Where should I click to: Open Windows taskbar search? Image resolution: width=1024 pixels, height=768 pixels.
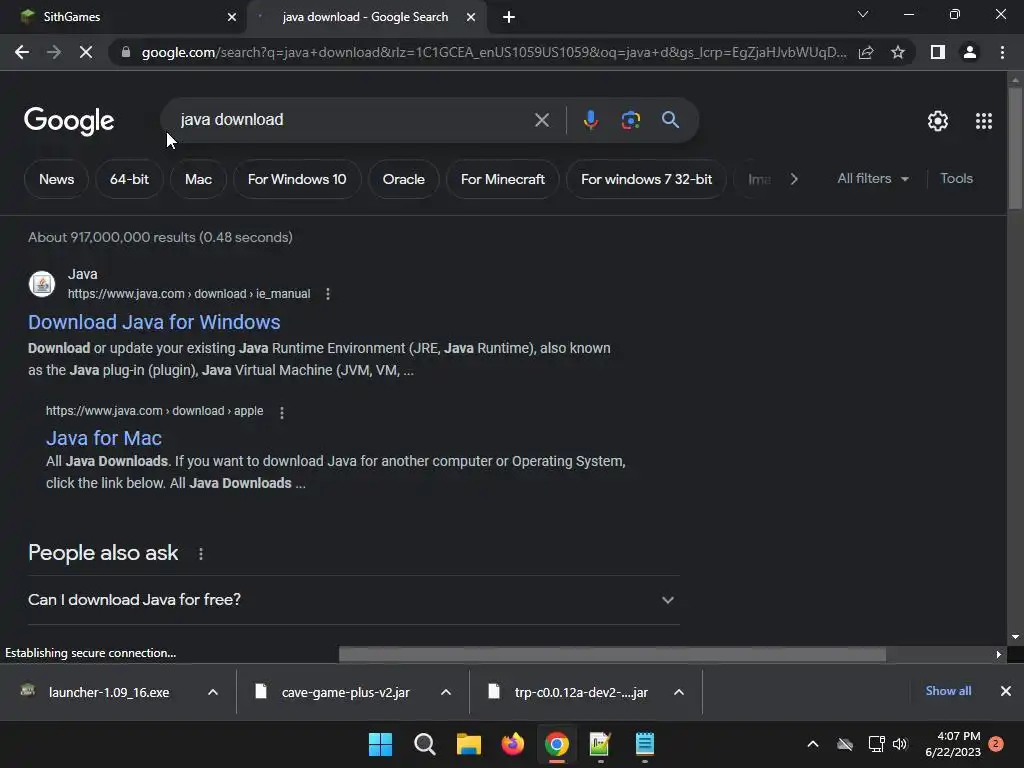(424, 744)
